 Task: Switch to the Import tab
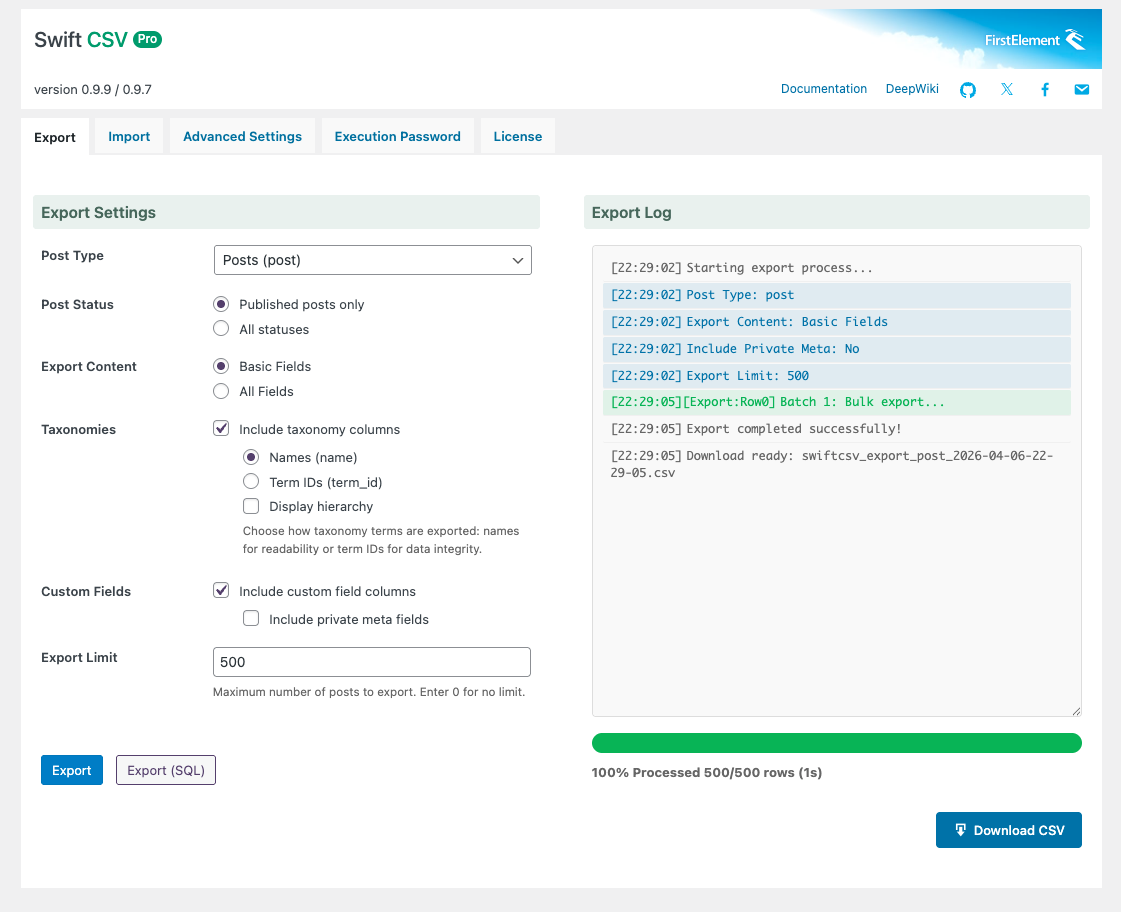[x=129, y=137]
